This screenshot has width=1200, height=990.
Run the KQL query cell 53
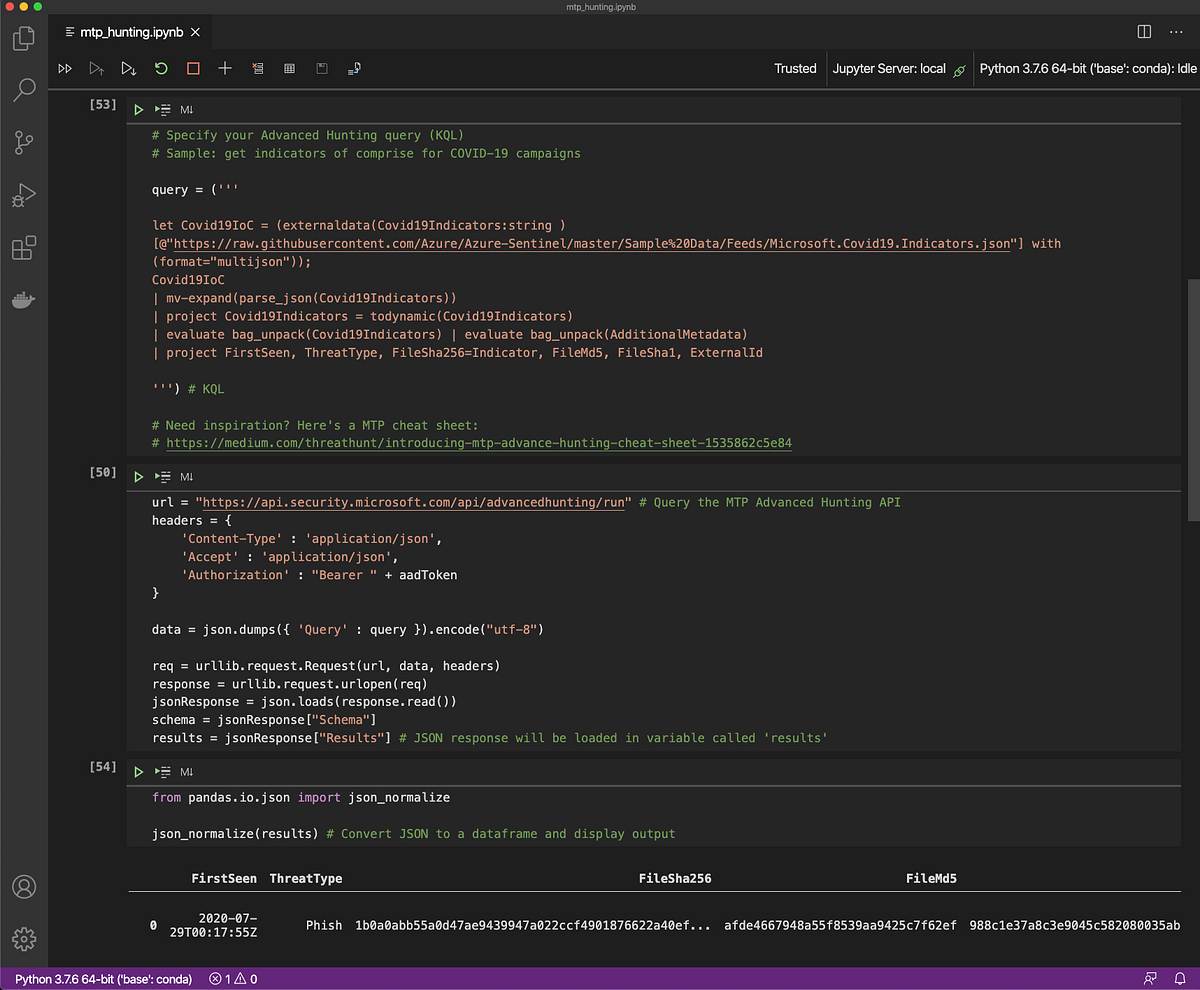(138, 109)
